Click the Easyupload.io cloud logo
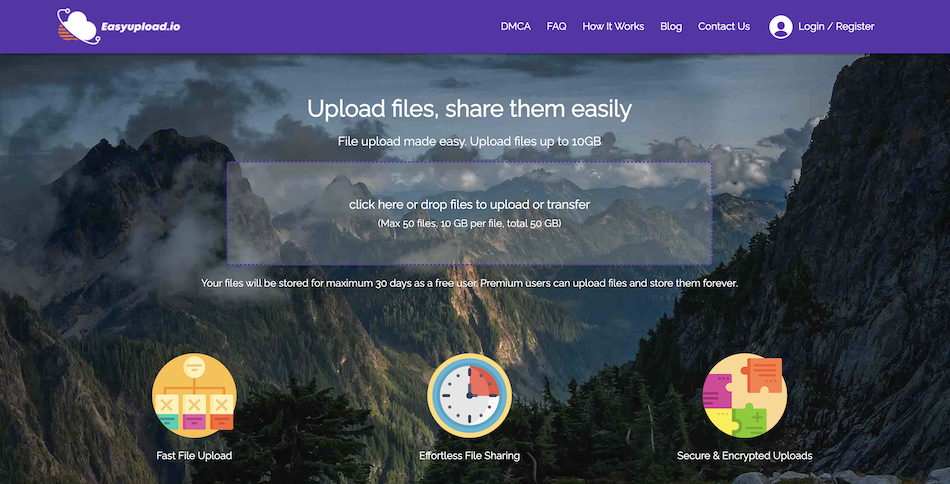Screen dimensions: 950x484 [79, 26]
